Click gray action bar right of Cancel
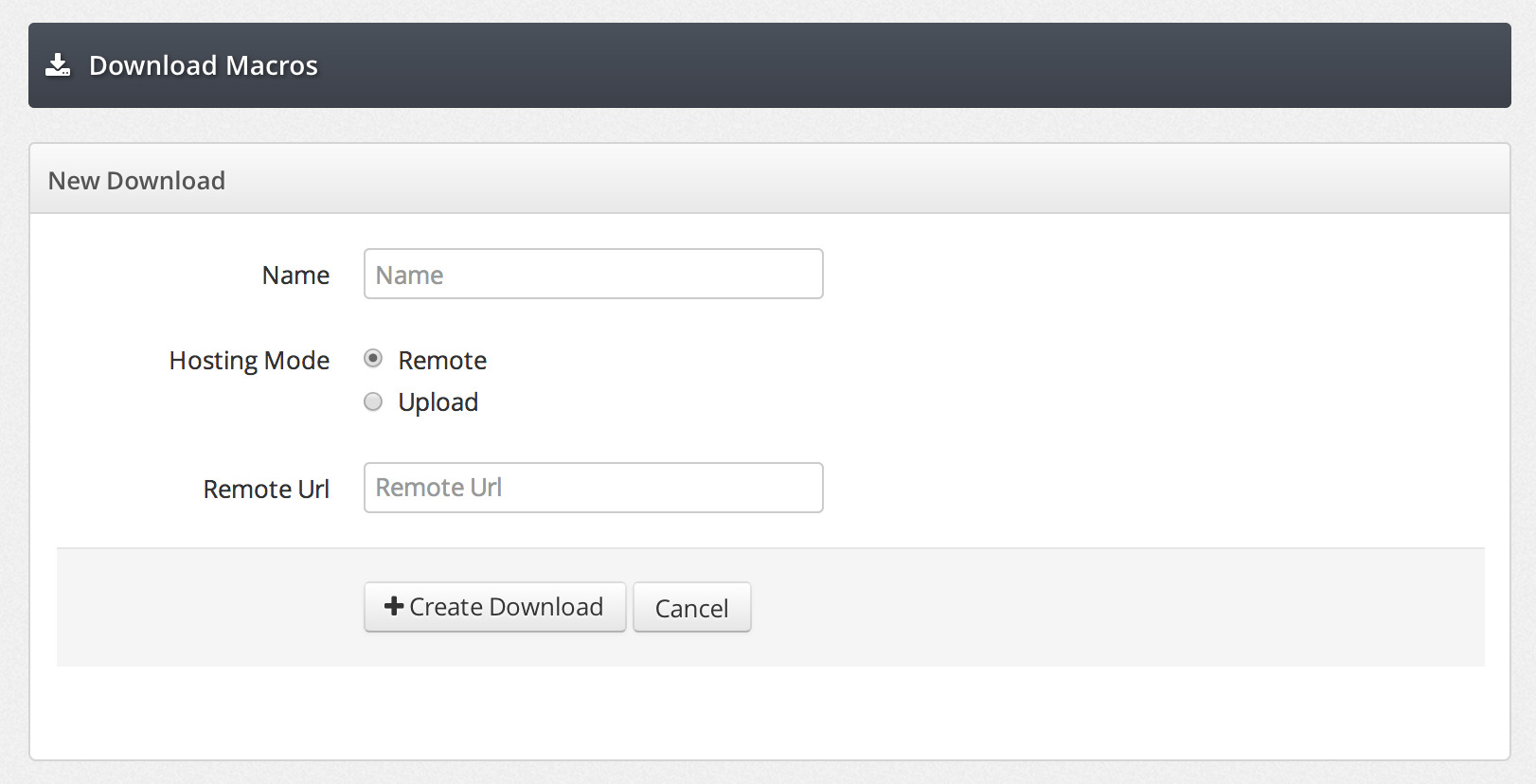This screenshot has height=784, width=1536. [1089, 607]
